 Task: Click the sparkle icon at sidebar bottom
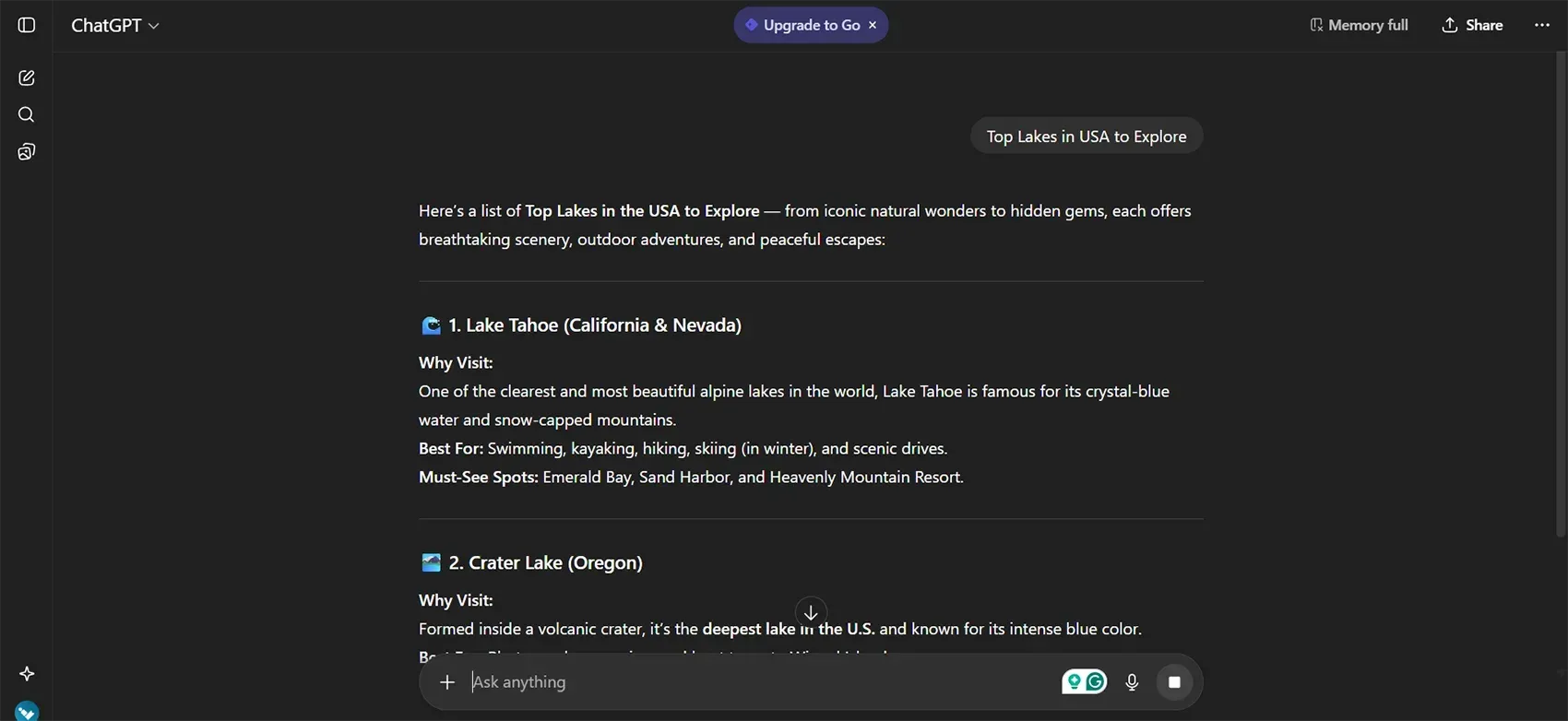point(27,674)
